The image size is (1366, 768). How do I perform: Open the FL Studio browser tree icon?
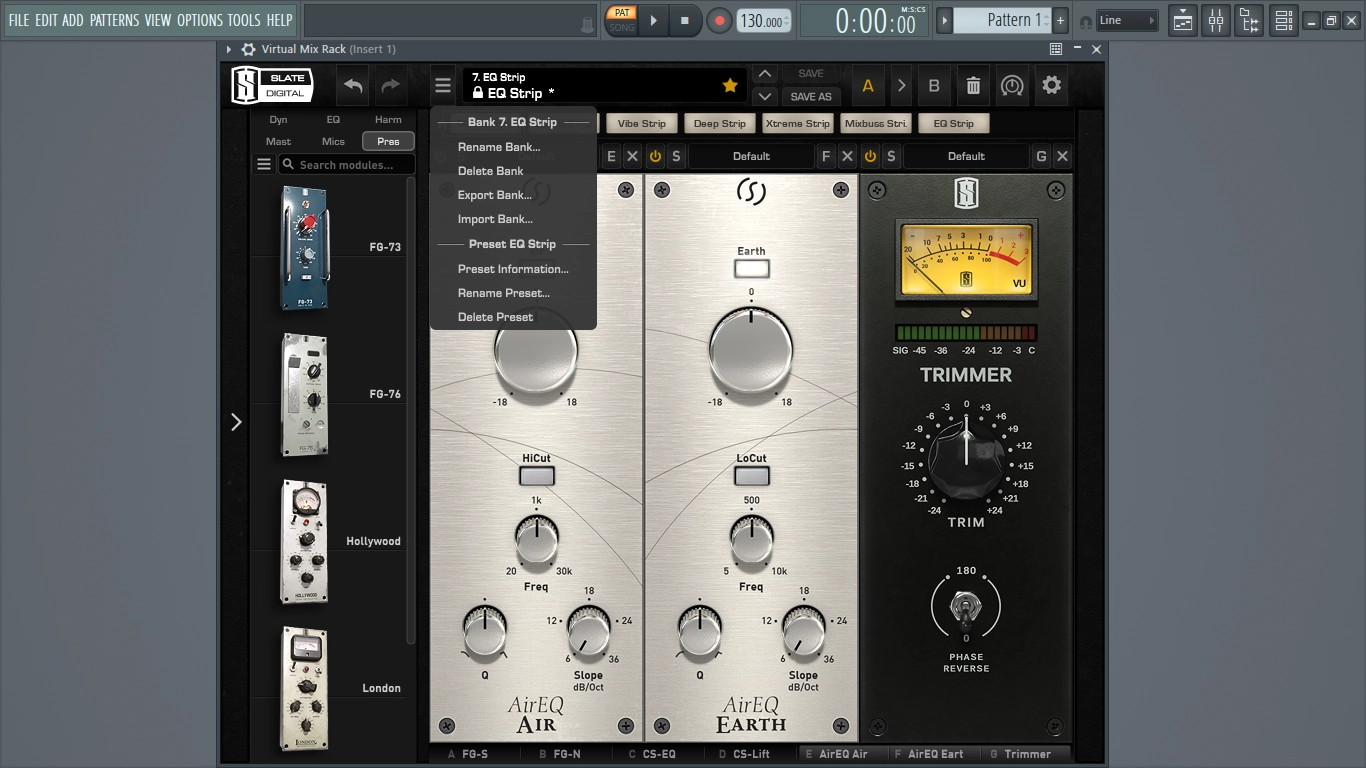click(1250, 20)
